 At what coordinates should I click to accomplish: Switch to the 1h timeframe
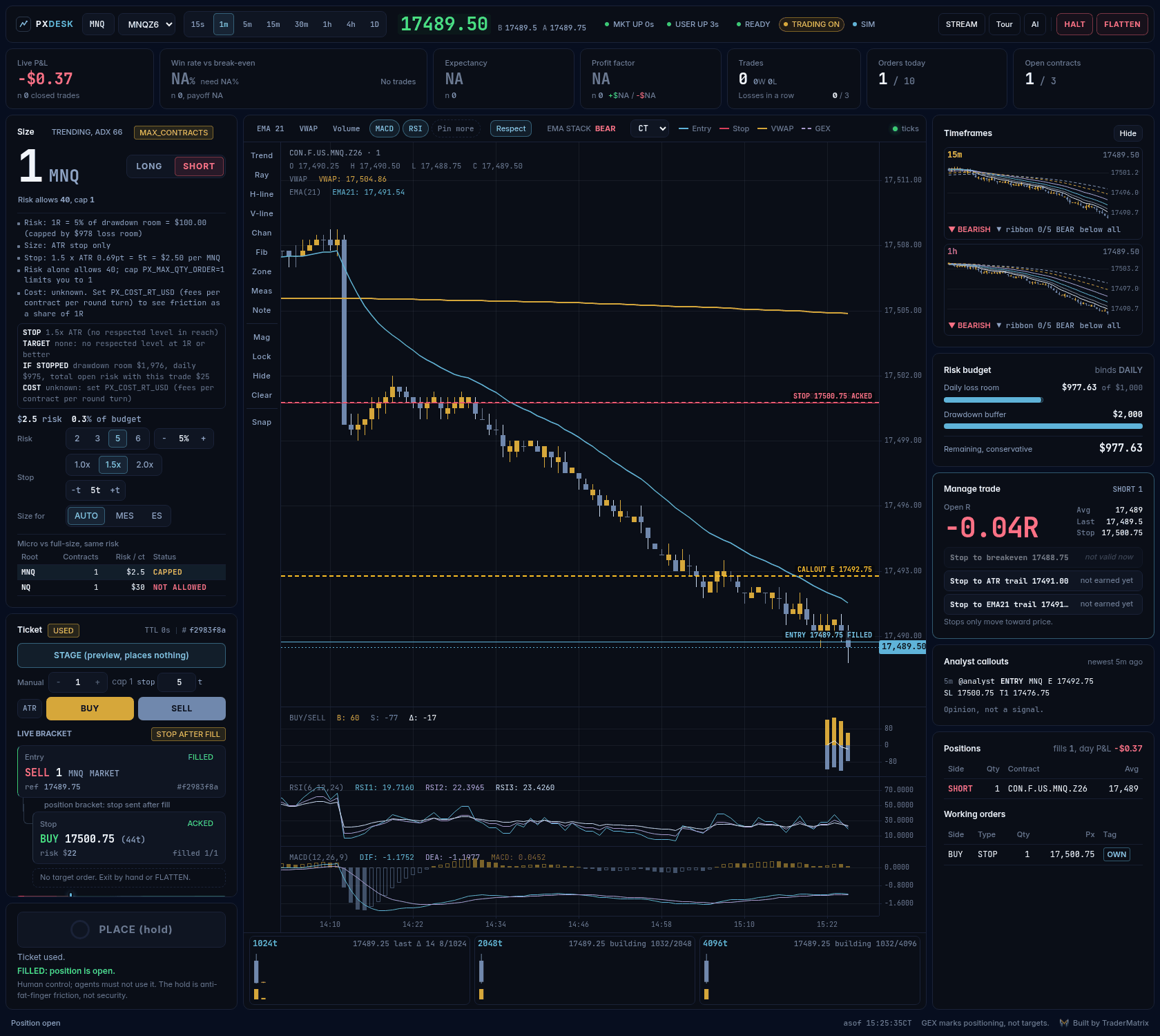coord(327,24)
